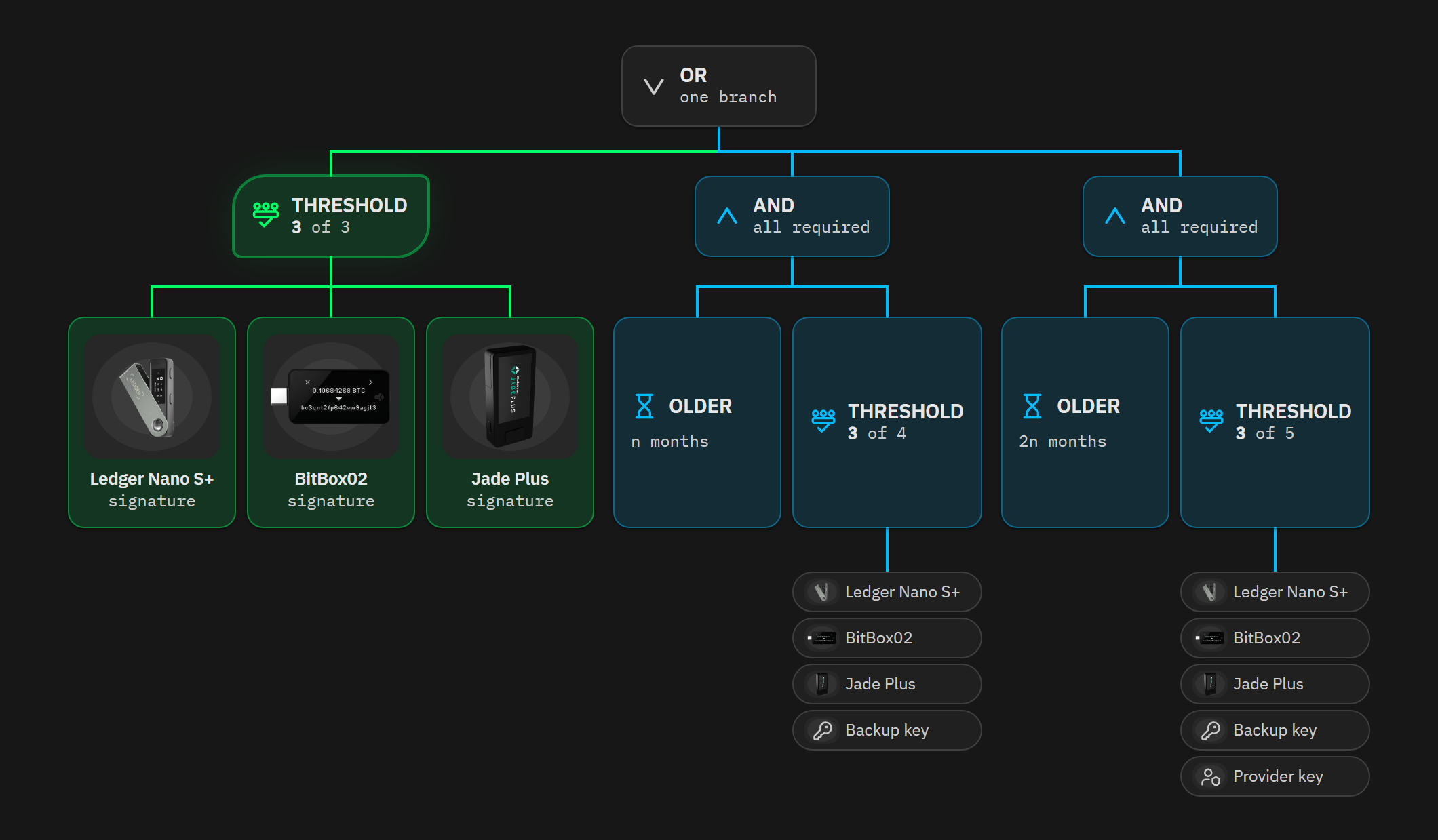The width and height of the screenshot is (1438, 840).
Task: Click the caret icon of the middle AND node
Action: [x=727, y=216]
